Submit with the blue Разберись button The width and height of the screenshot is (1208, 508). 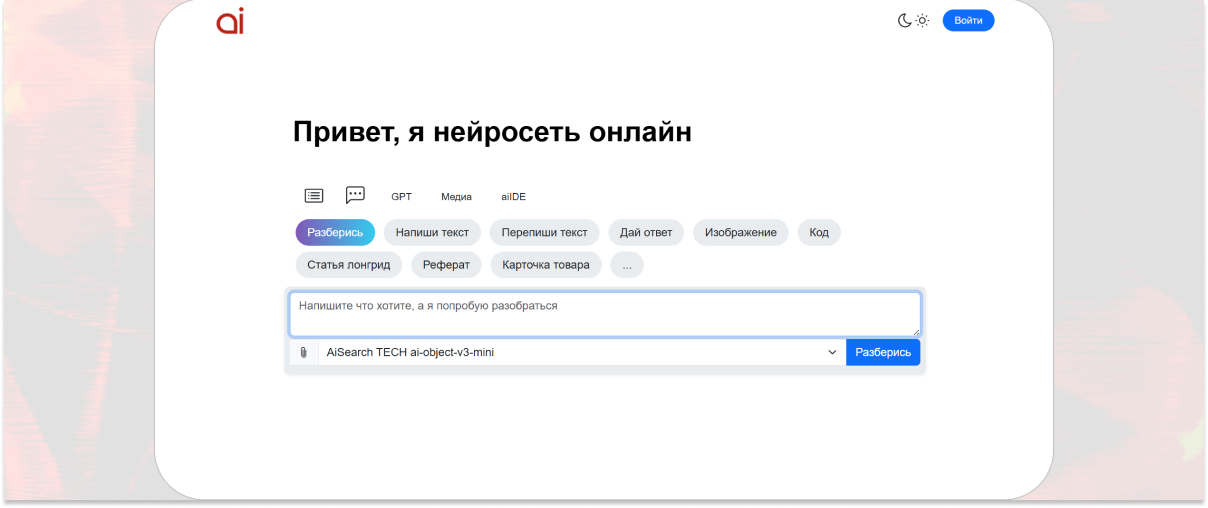point(883,352)
